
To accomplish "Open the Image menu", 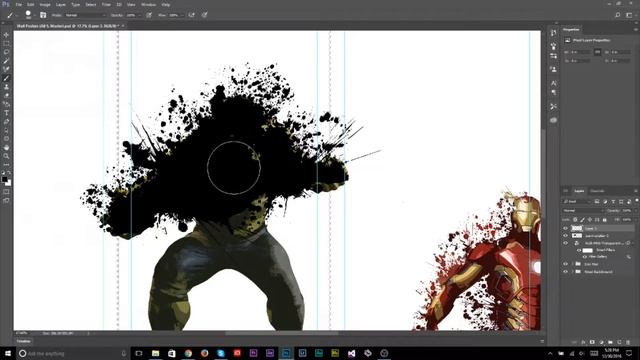I will (x=45, y=4).
